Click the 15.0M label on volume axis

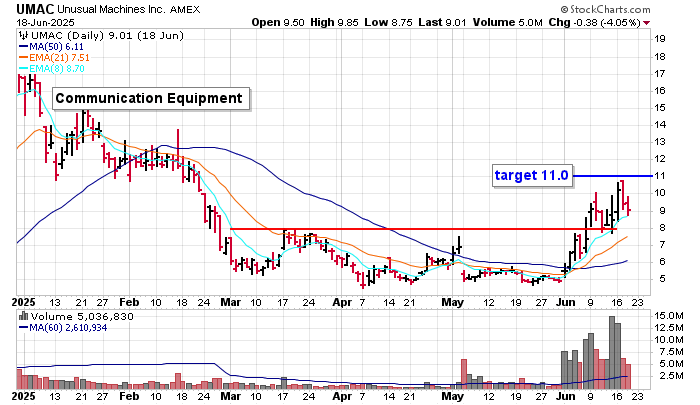[669, 316]
